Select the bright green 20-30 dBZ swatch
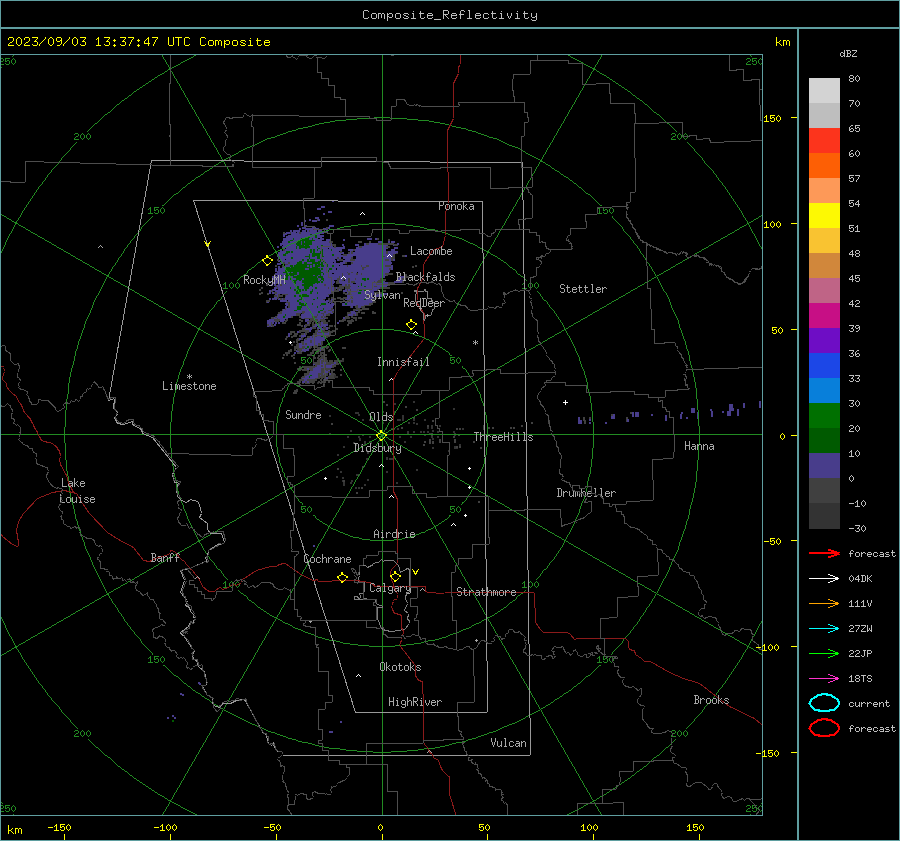Screen dimensions: 900x841 824,416
